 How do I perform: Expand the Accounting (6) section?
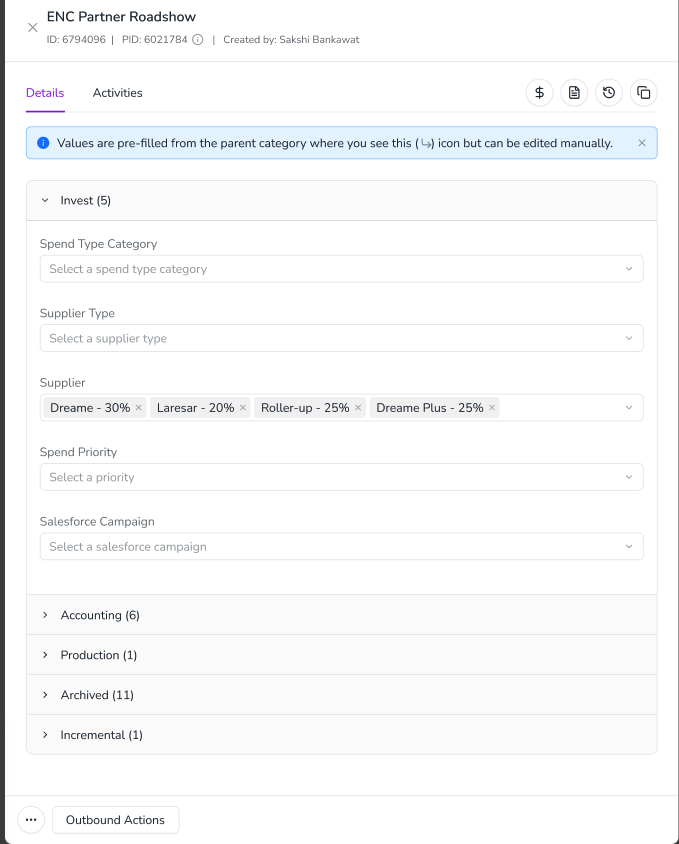[x=341, y=615]
